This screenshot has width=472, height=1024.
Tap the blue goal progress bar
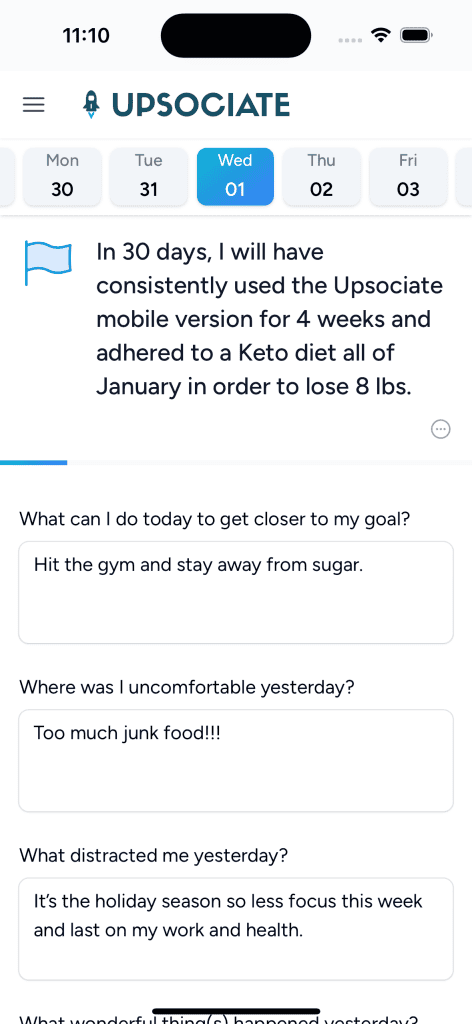(x=33, y=462)
